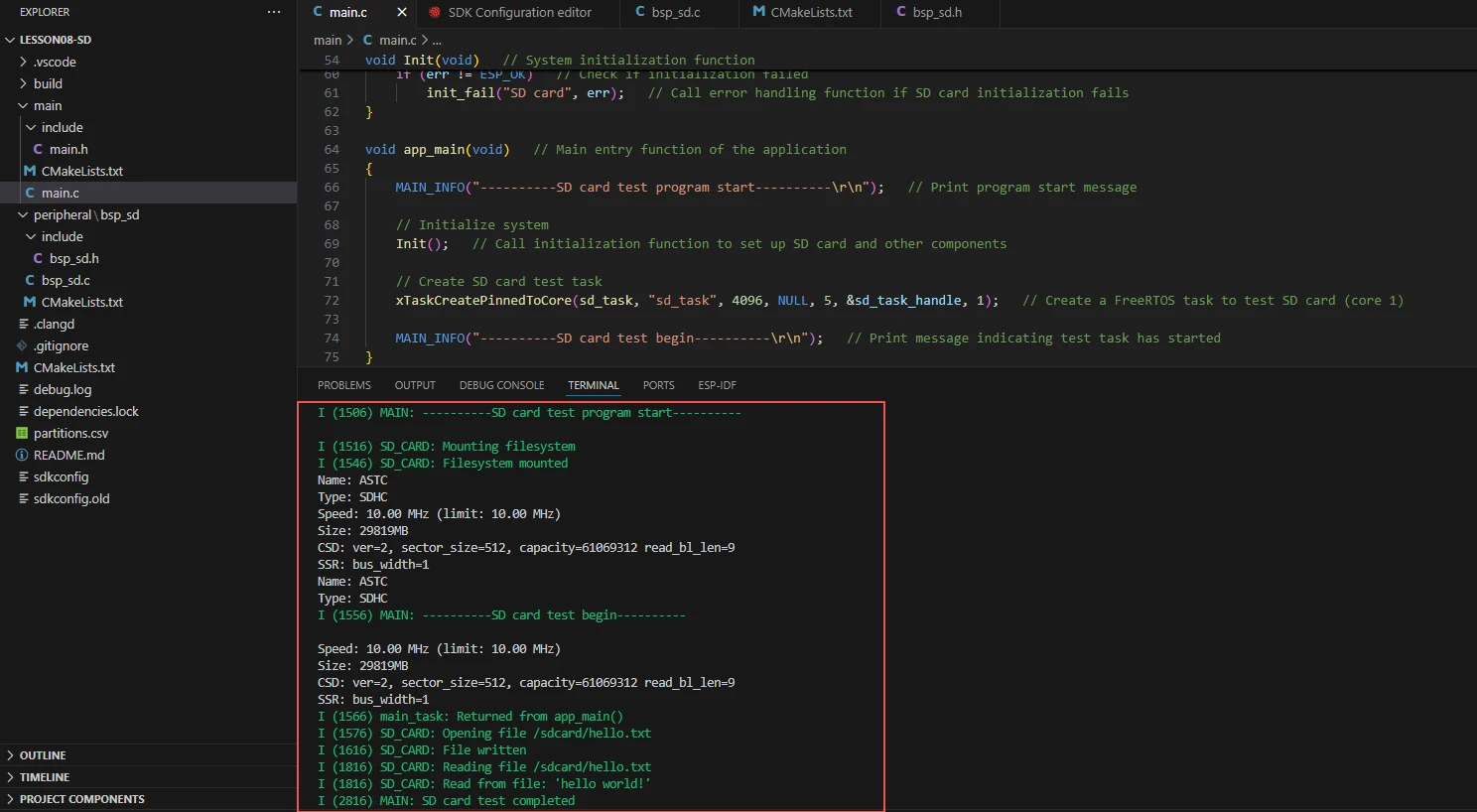1477x812 pixels.
Task: Click the main breadcrumb segment
Action: [x=327, y=40]
